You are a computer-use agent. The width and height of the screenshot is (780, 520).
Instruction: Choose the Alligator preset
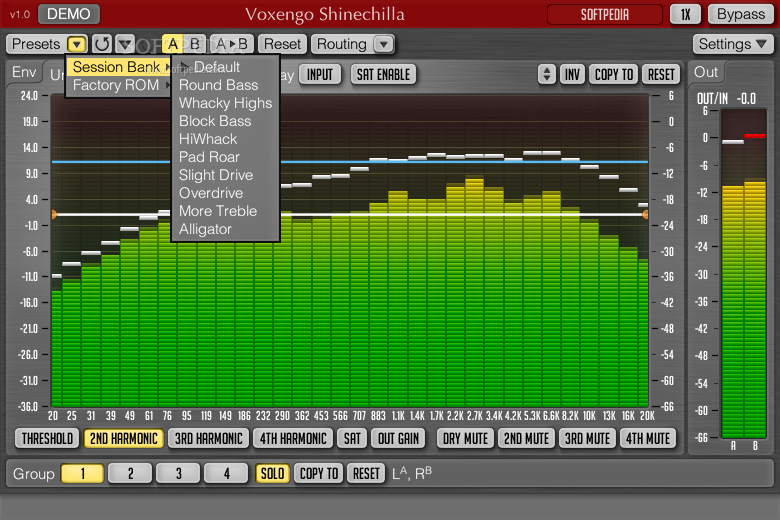pyautogui.click(x=225, y=229)
